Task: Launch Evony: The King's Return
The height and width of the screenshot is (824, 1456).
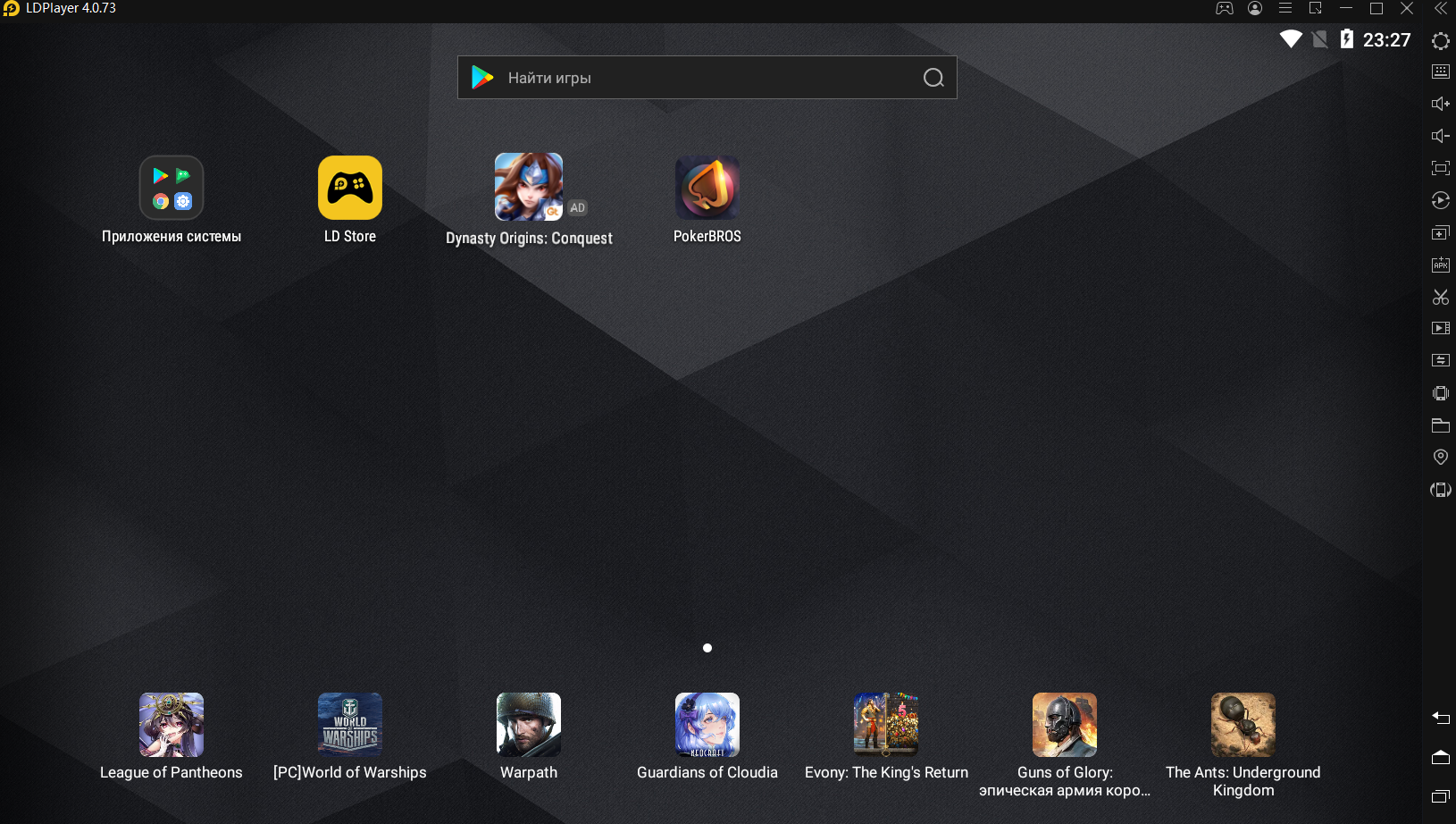Action: [886, 725]
